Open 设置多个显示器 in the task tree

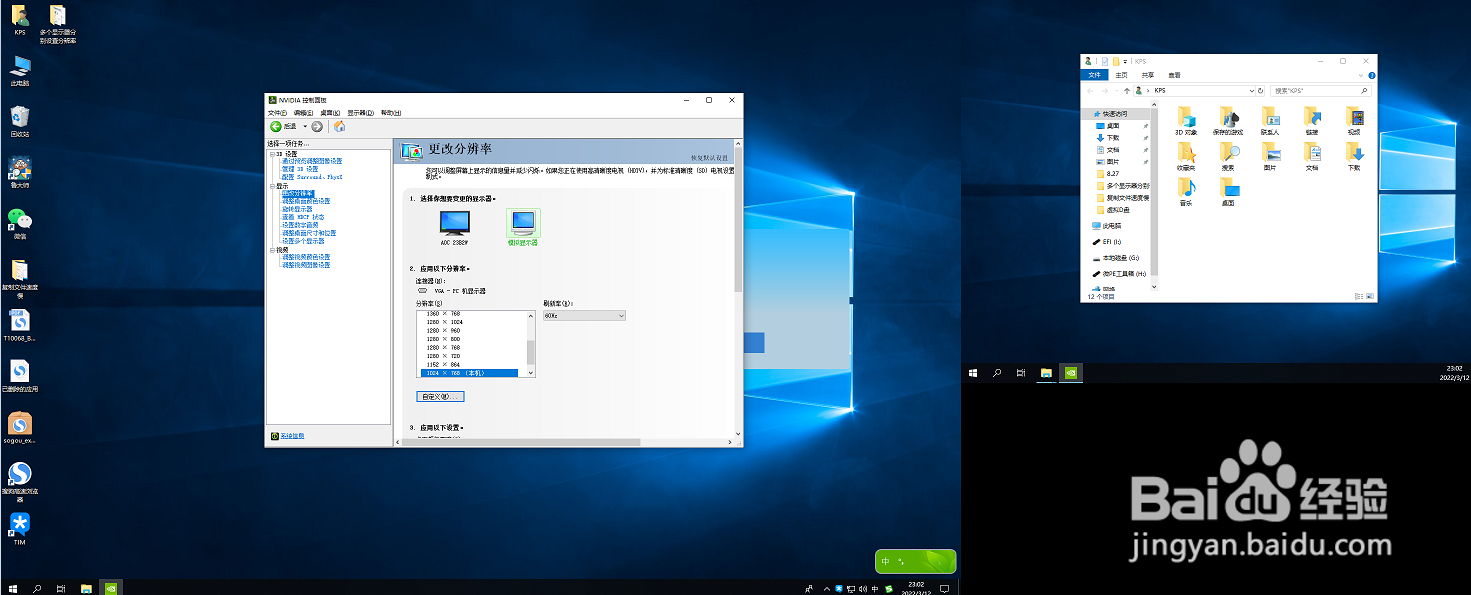(x=303, y=241)
